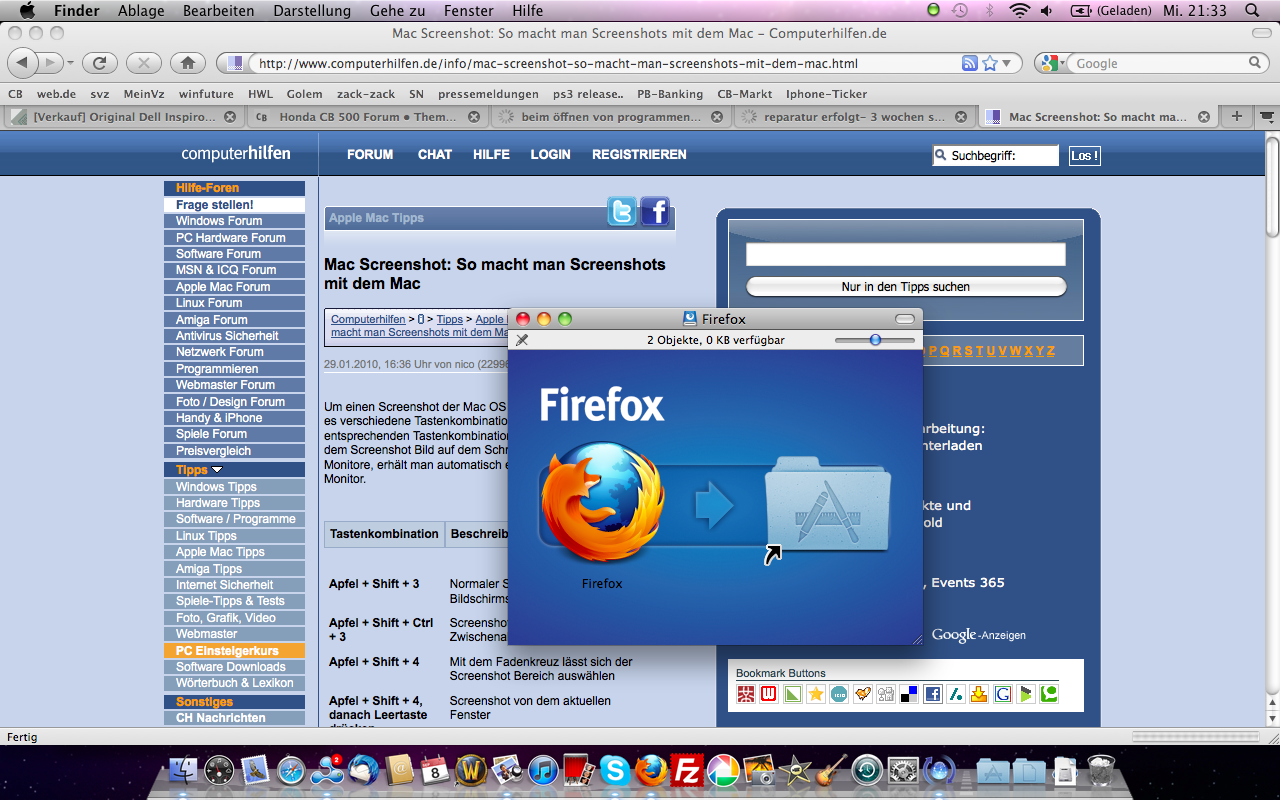Click the Firefox app icon in installer window
The image size is (1280, 800).
click(602, 505)
